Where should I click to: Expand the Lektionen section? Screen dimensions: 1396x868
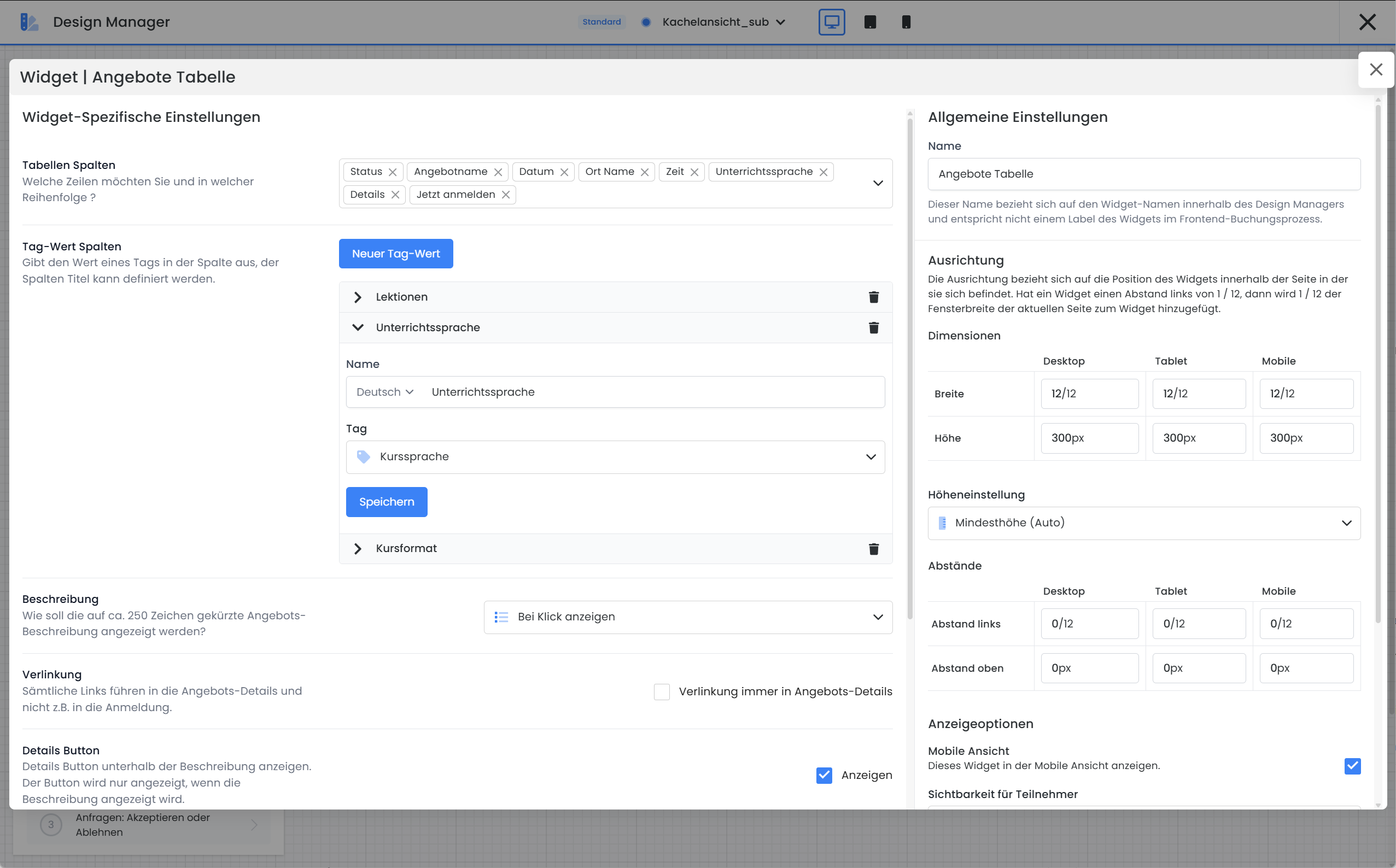358,297
